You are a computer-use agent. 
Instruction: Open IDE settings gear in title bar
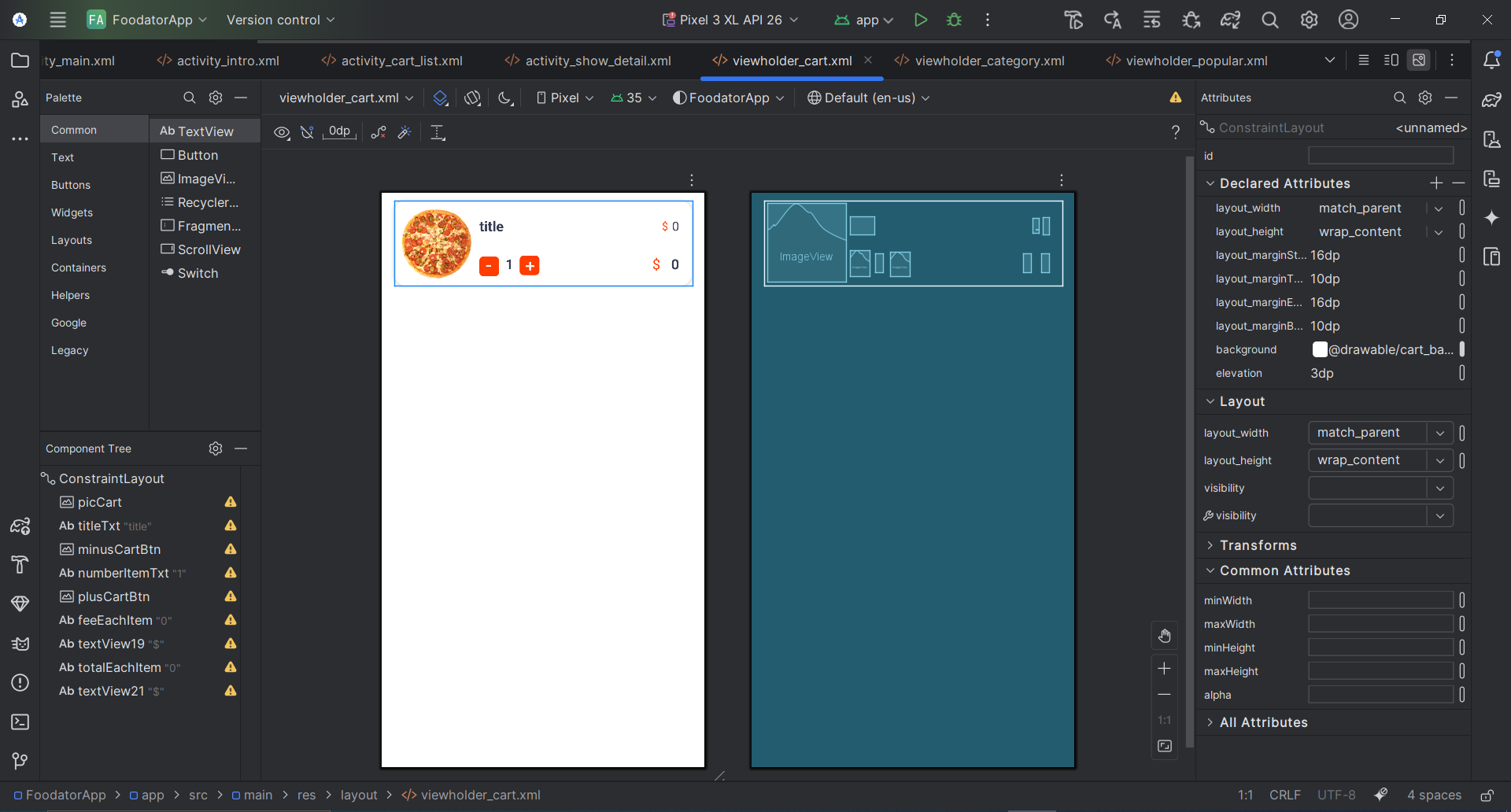[x=1309, y=20]
